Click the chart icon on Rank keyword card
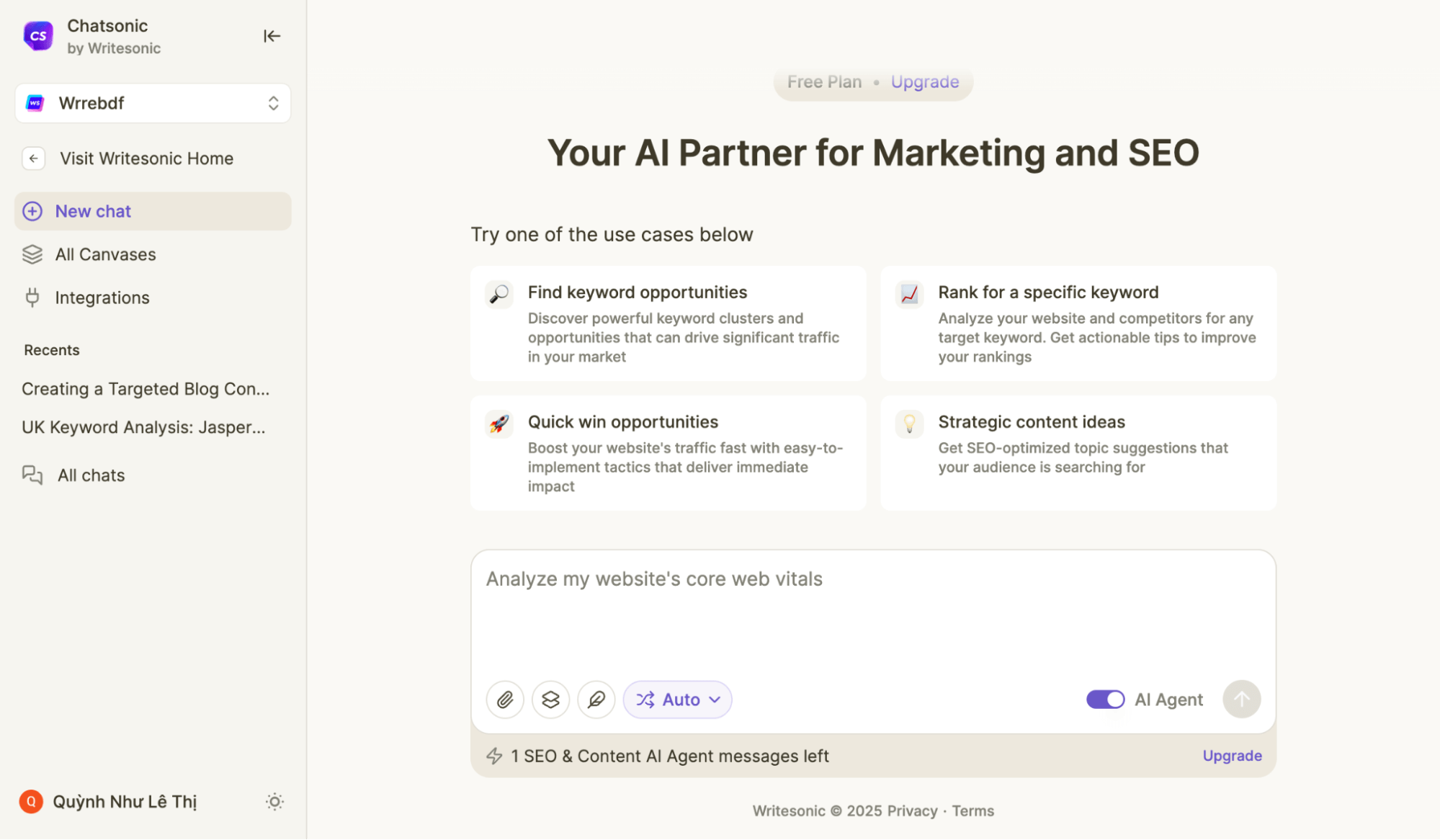The width and height of the screenshot is (1440, 840). tap(909, 294)
